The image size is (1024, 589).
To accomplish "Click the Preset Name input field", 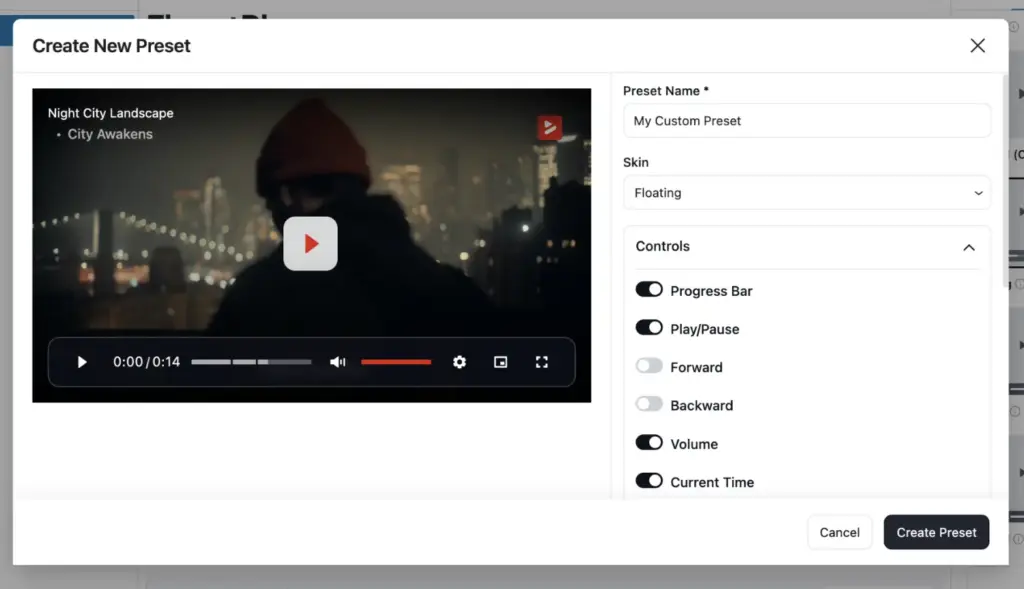I will 807,121.
